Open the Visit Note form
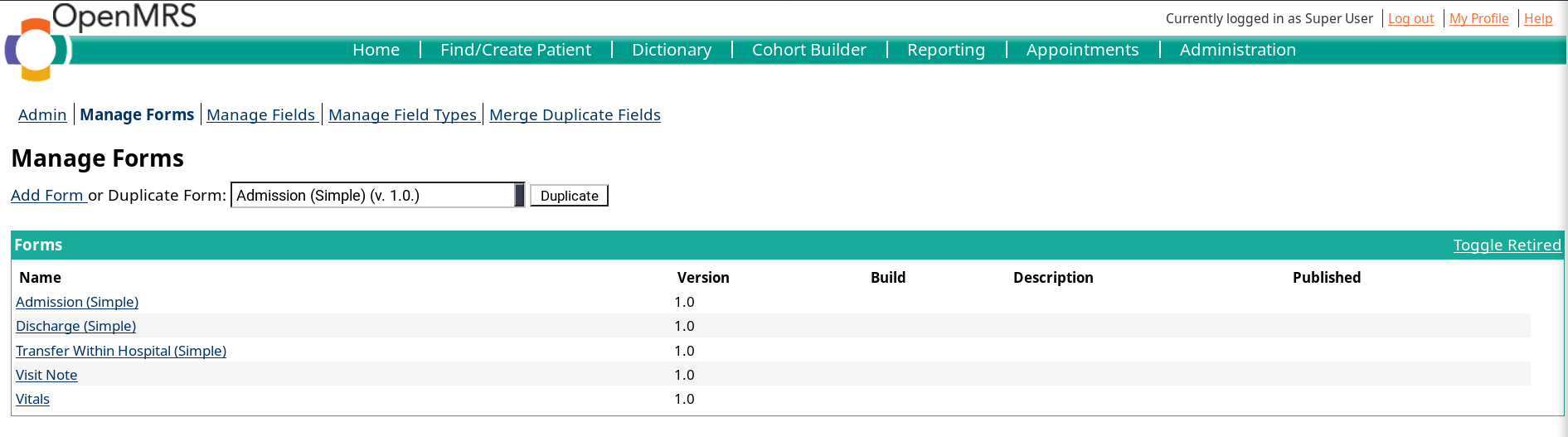The height and width of the screenshot is (437, 1568). [x=46, y=375]
